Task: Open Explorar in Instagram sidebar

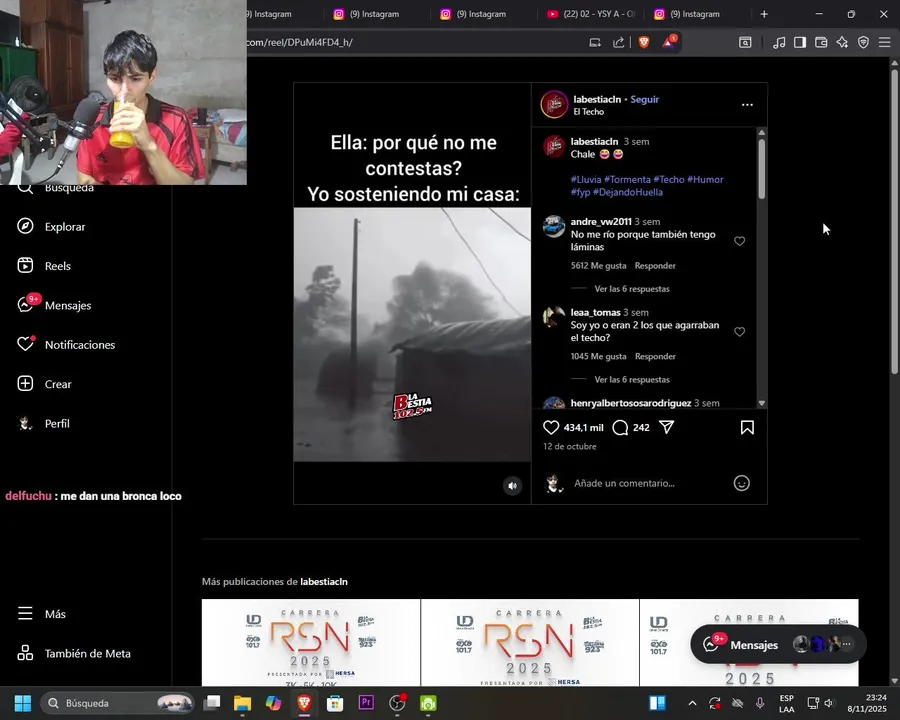Action: click(51, 227)
